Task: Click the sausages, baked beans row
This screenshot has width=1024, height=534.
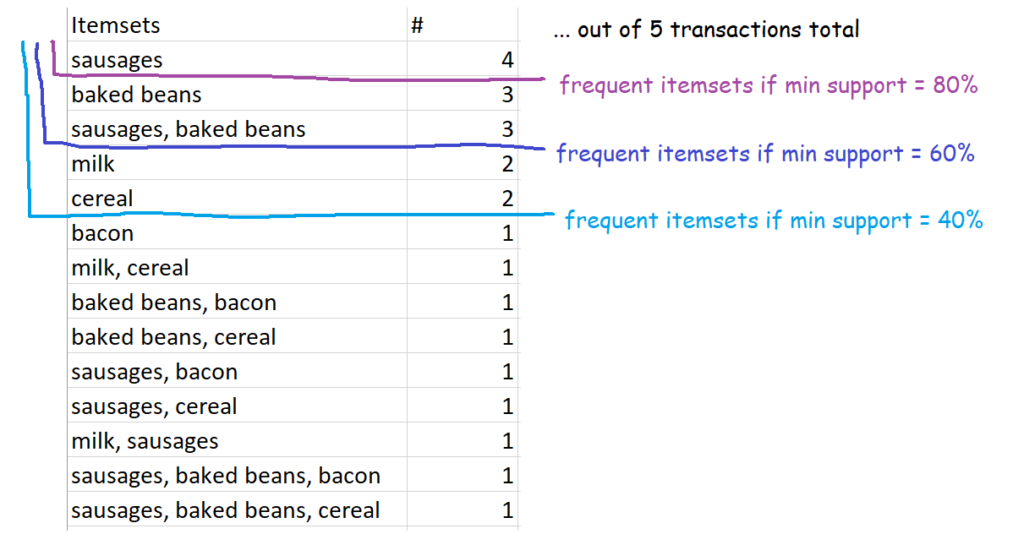Action: [x=293, y=129]
